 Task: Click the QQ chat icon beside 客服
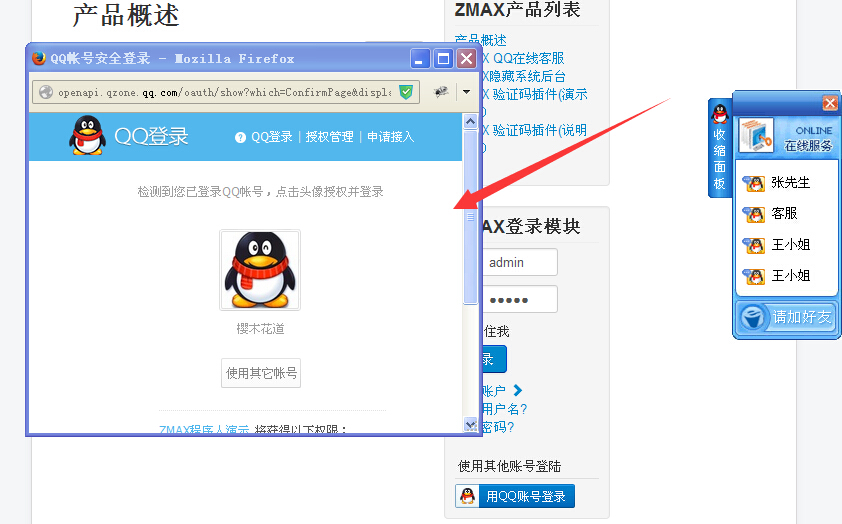point(754,214)
